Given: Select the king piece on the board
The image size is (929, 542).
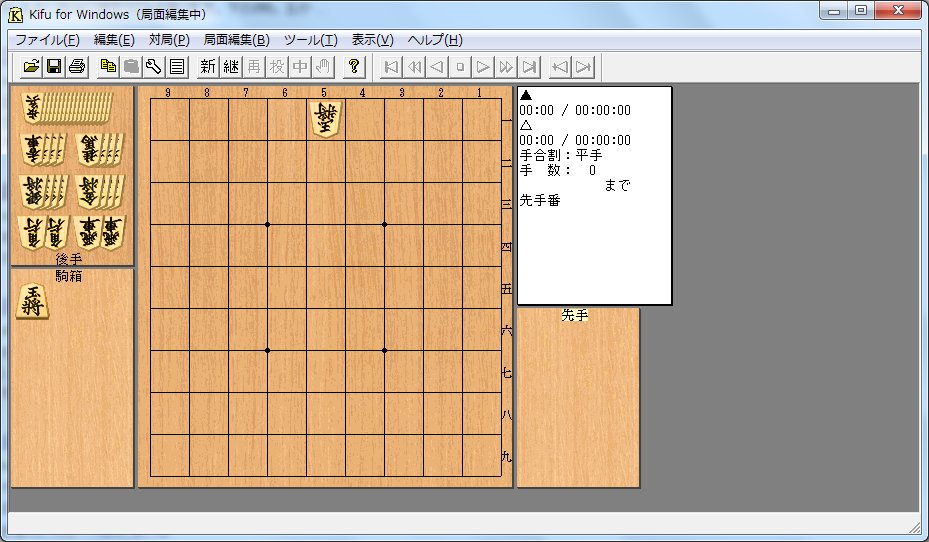Looking at the screenshot, I should click(x=326, y=119).
